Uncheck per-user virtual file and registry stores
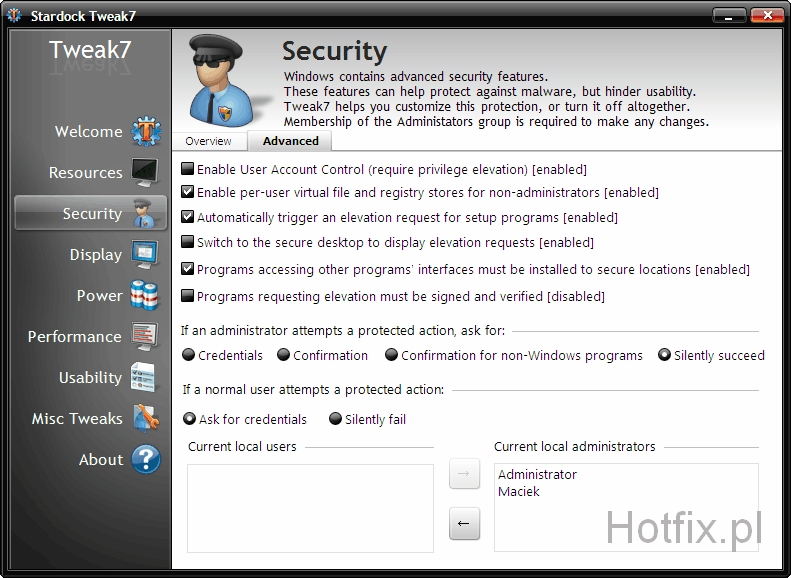 coord(187,192)
